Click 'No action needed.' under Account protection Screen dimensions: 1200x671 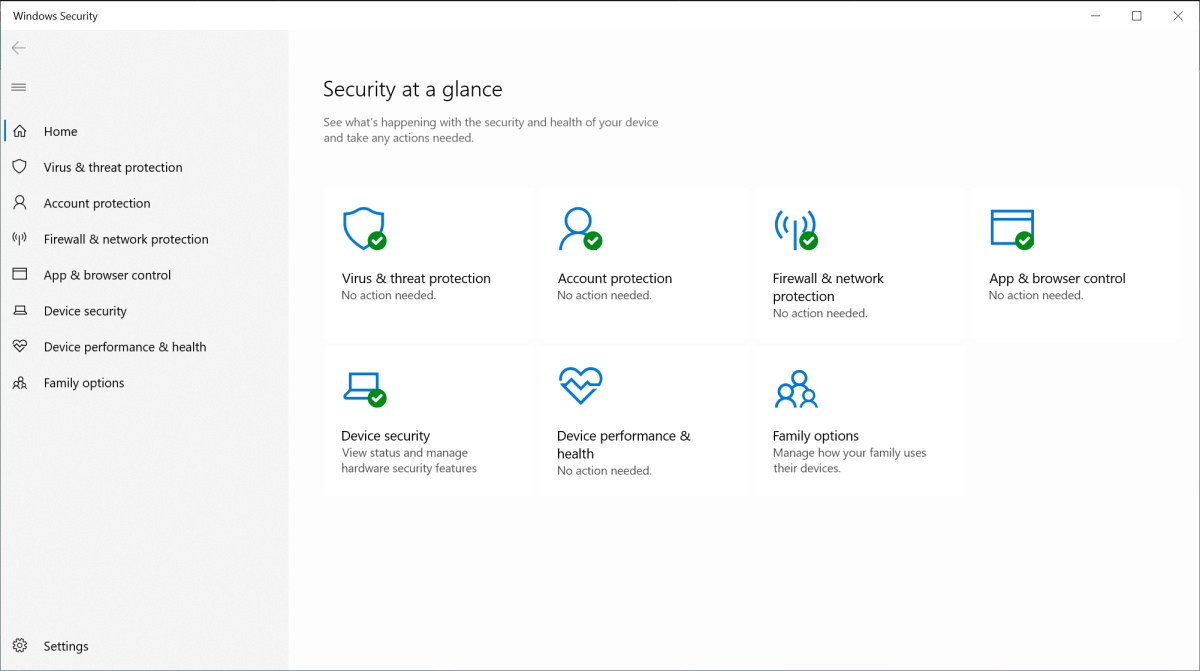(x=604, y=296)
